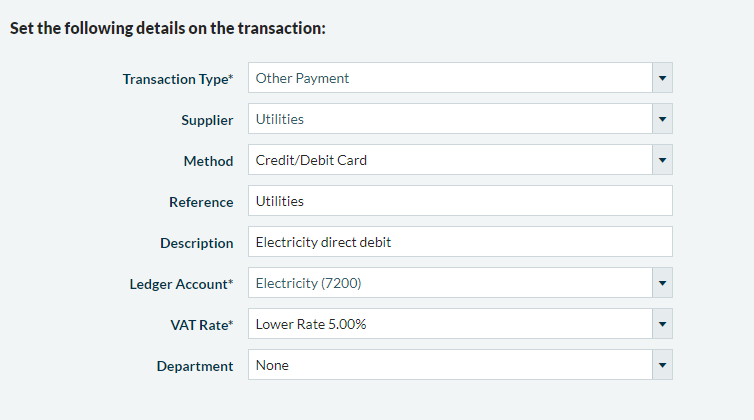This screenshot has height=420, width=754.
Task: Click the 'Method' field label
Action: (208, 161)
